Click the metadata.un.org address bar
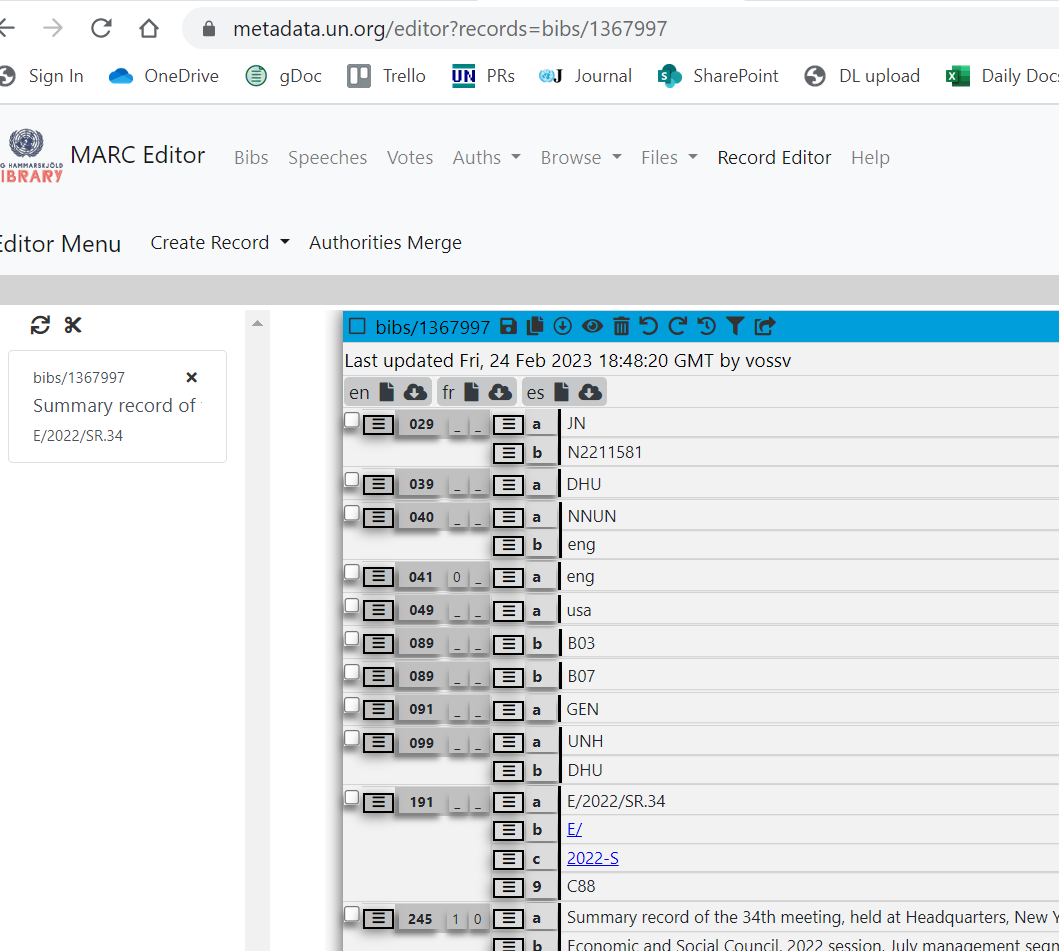The image size is (1059, 951). click(450, 28)
